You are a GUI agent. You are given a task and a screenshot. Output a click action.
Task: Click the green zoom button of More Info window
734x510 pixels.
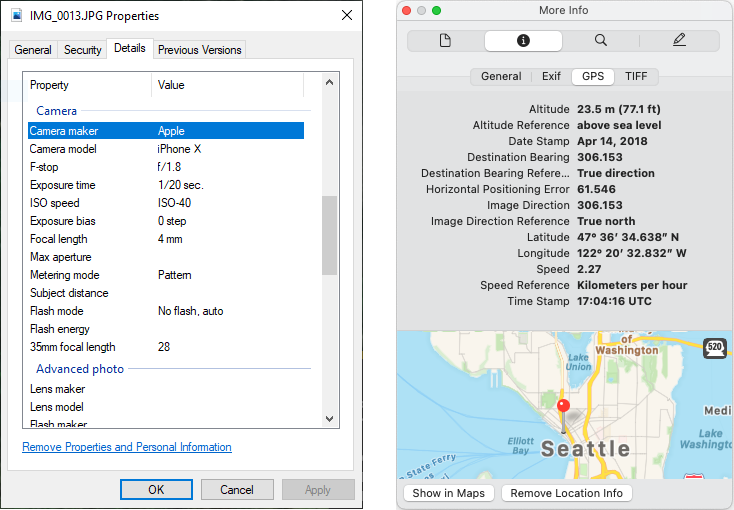coord(436,10)
